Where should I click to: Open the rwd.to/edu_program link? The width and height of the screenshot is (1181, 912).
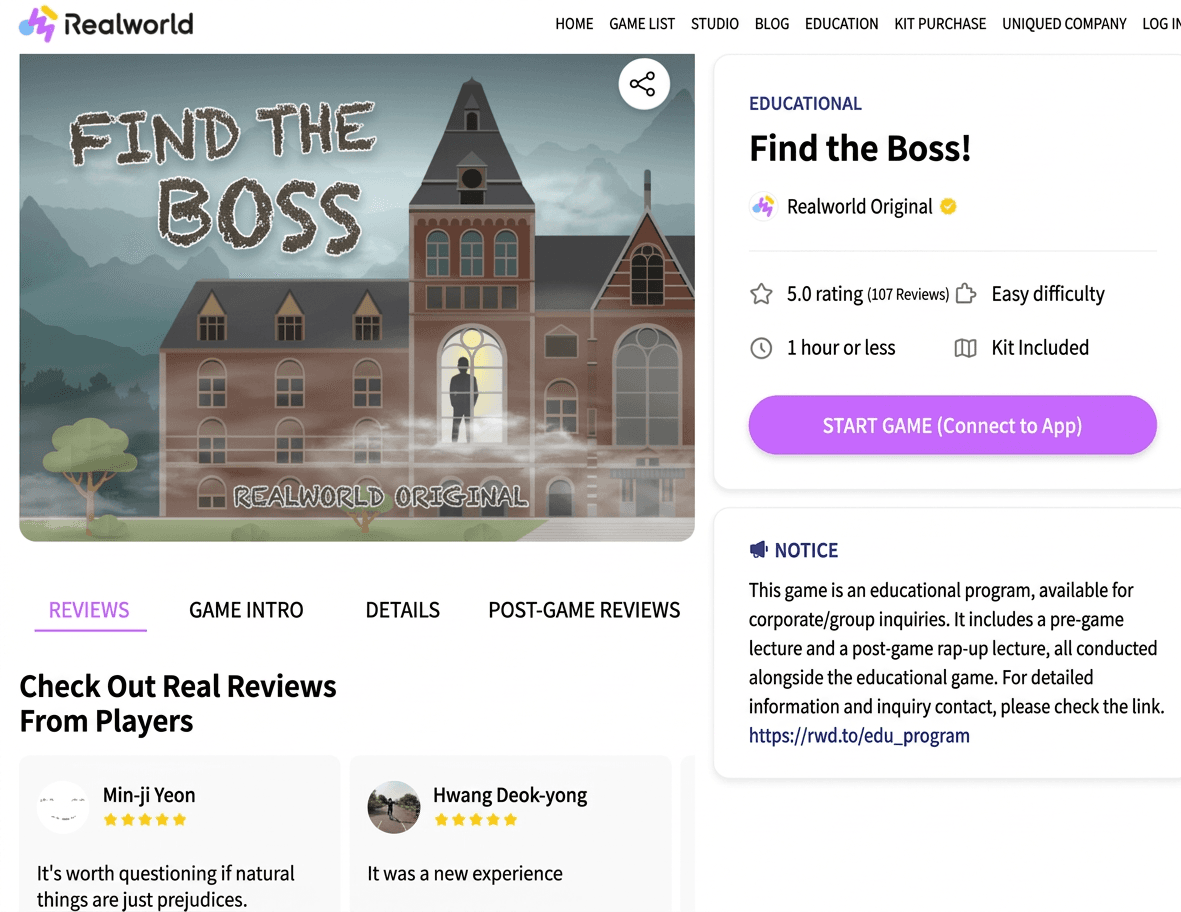(x=859, y=736)
